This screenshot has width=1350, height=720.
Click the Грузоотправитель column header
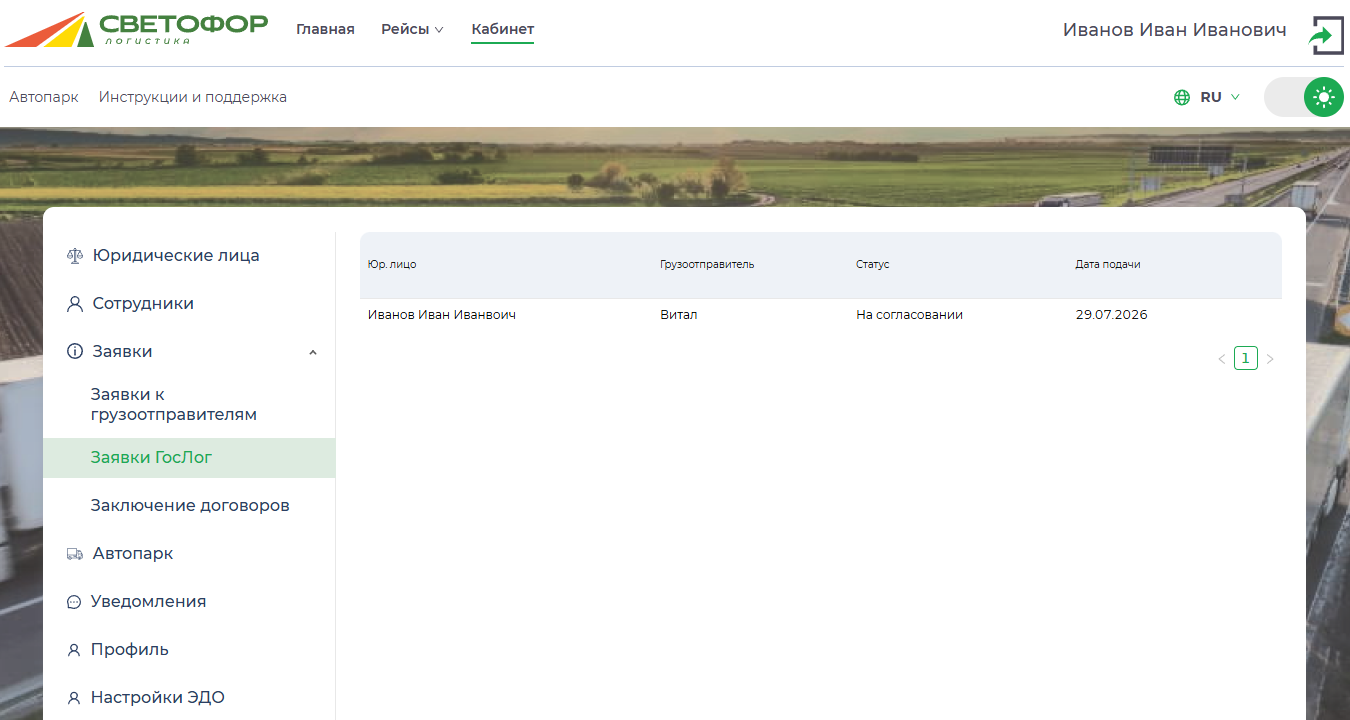click(707, 264)
